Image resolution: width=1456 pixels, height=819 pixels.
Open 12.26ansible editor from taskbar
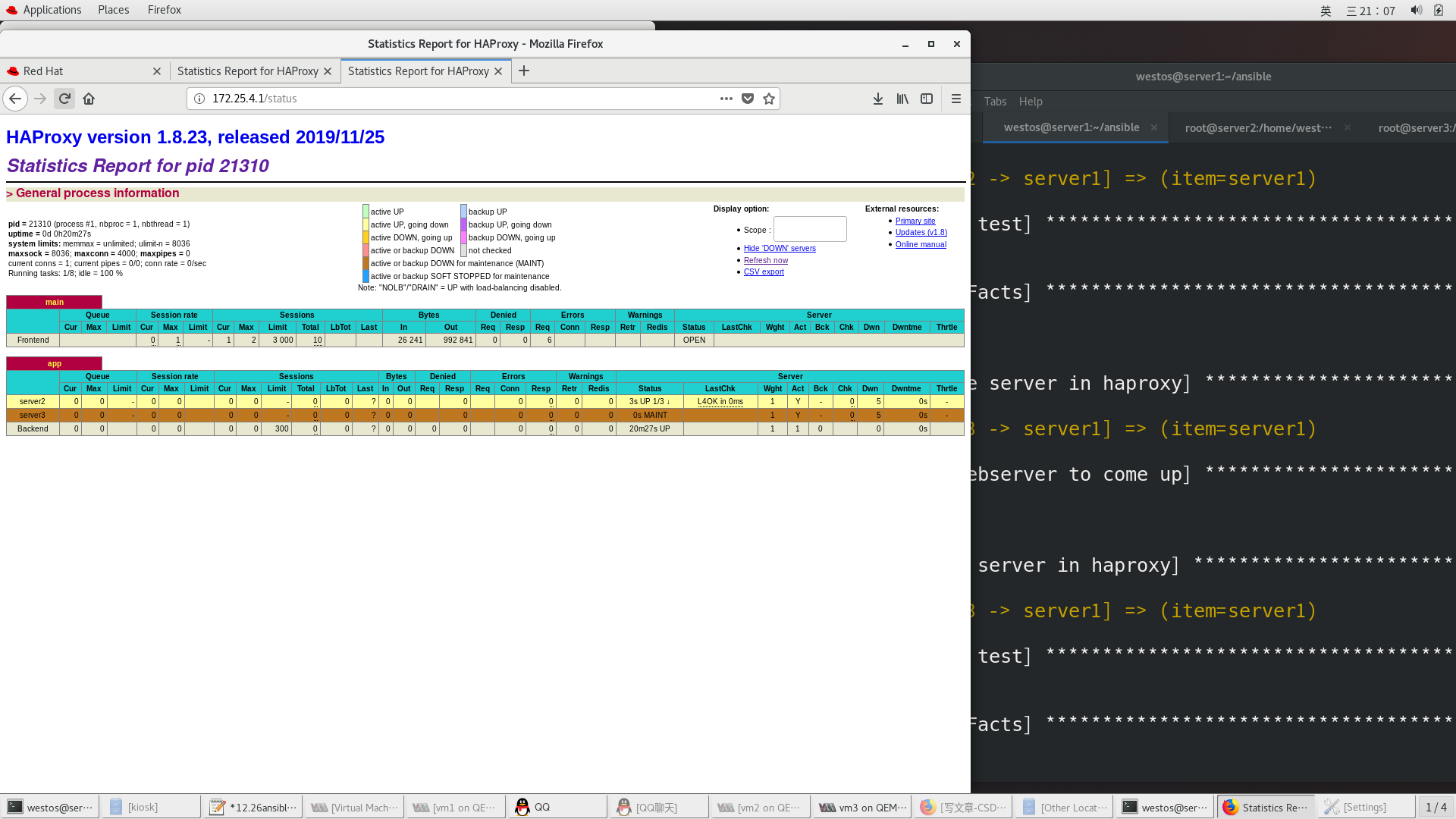point(253,808)
